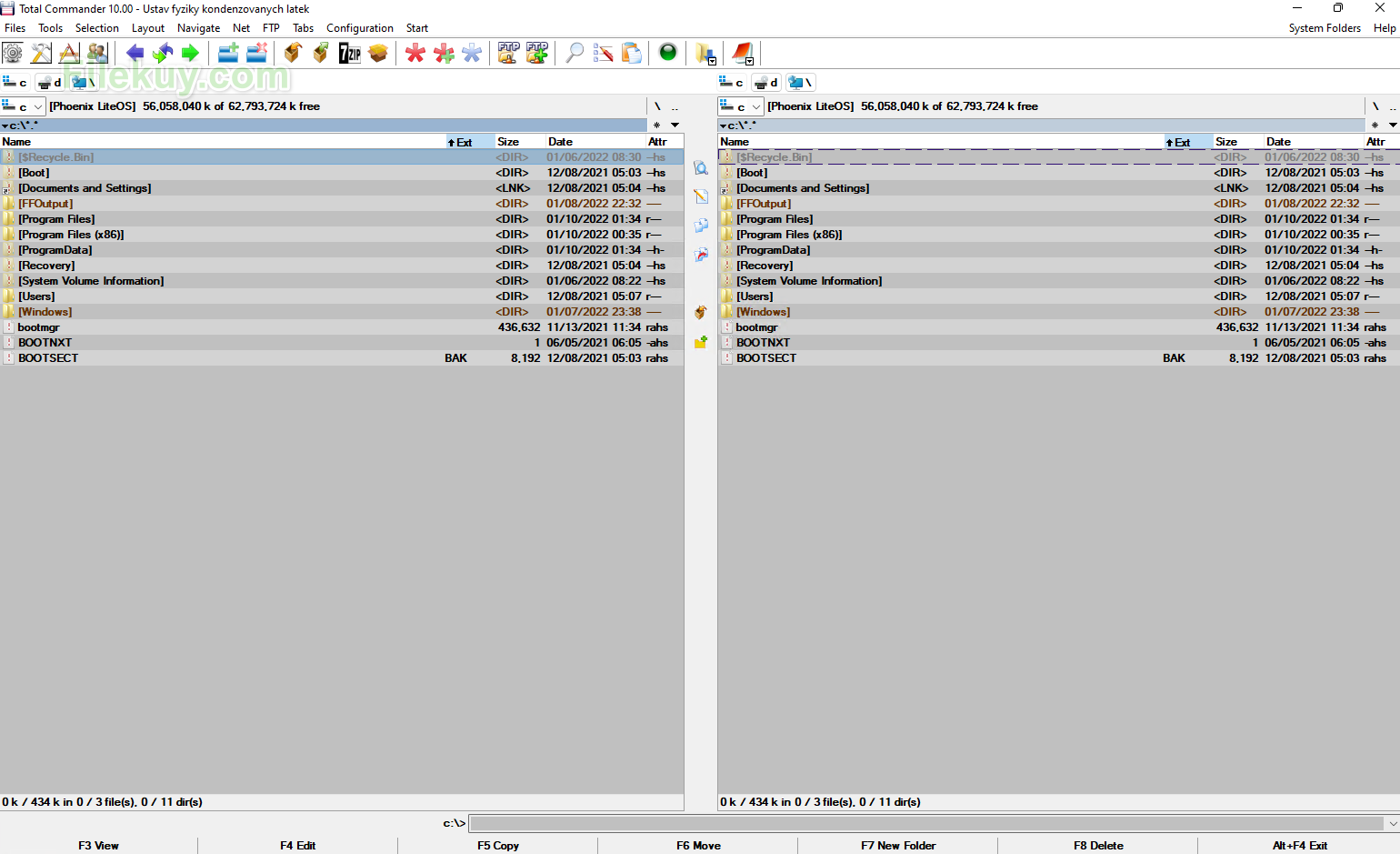Click the favorites asterisk in left panel

coord(656,125)
